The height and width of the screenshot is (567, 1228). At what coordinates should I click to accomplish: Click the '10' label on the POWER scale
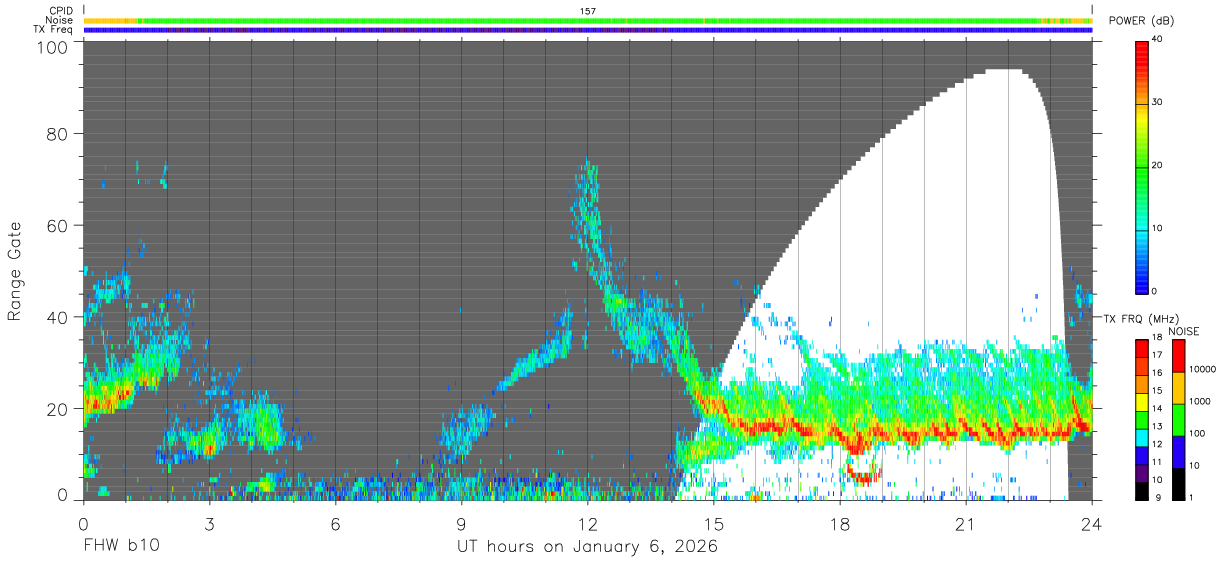point(1159,229)
